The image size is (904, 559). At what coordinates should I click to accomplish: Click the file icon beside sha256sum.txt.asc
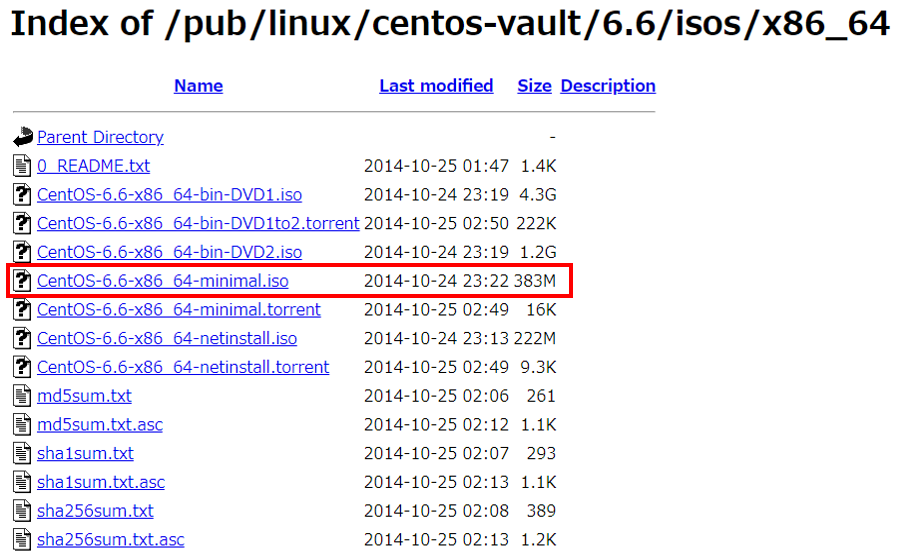tap(22, 540)
